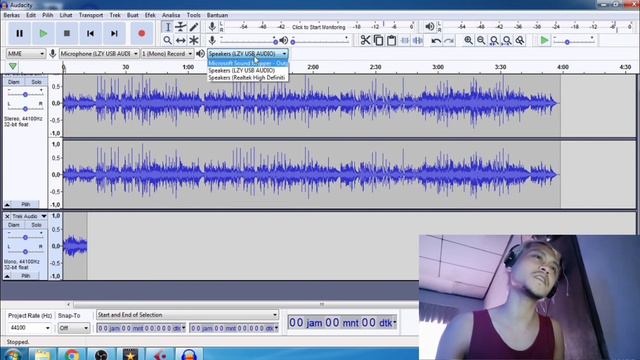Click the Zoom Toggle icon
640x360 pixels.
[x=520, y=40]
